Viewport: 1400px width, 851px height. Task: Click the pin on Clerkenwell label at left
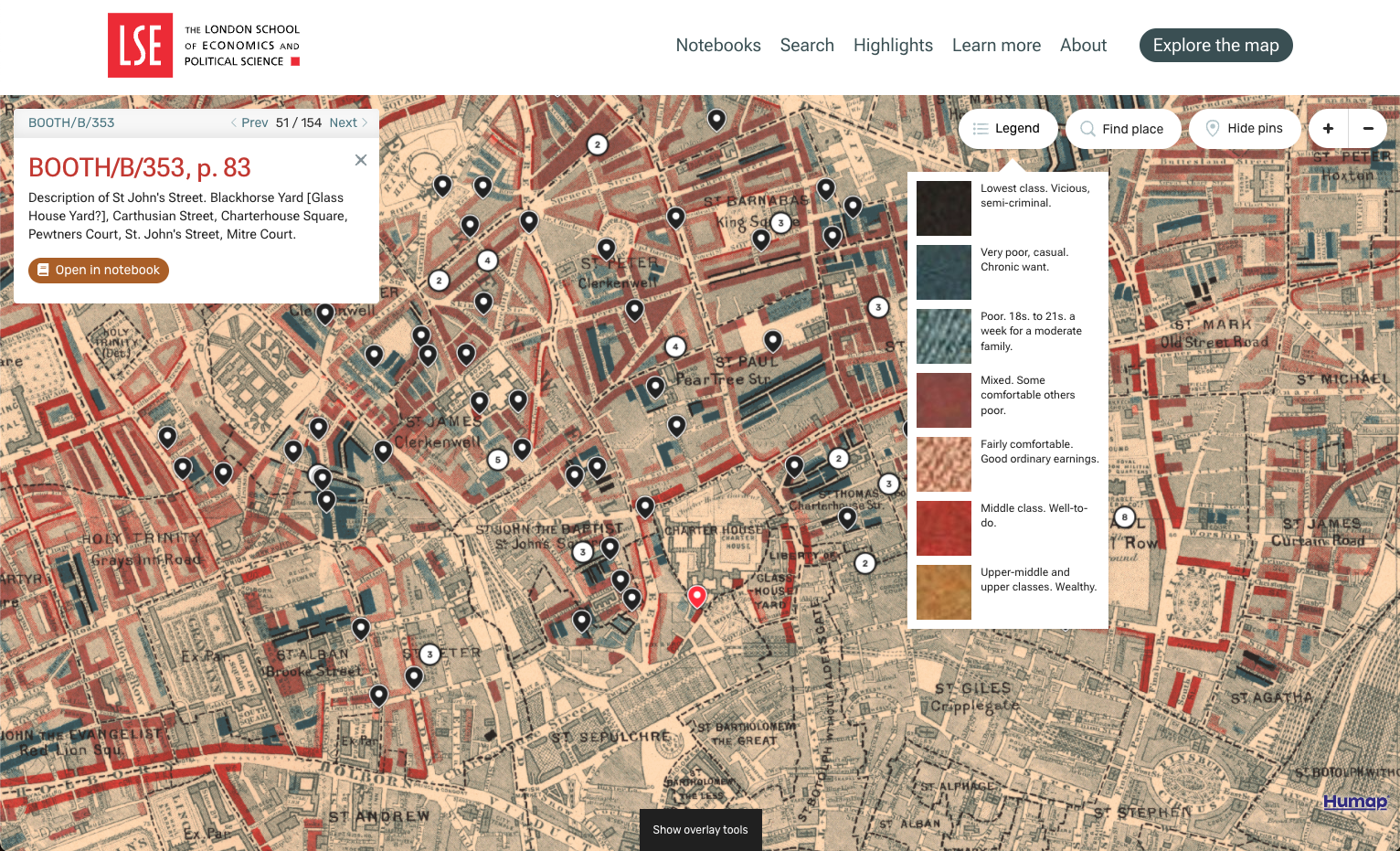[x=324, y=314]
